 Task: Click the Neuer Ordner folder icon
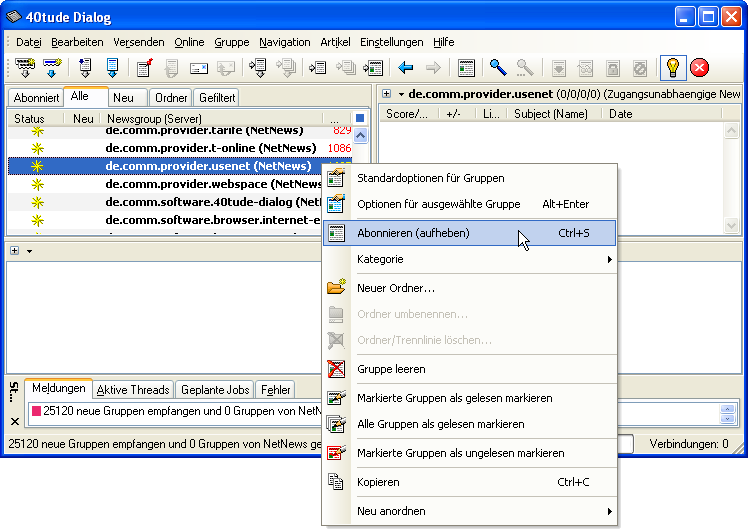pos(336,288)
